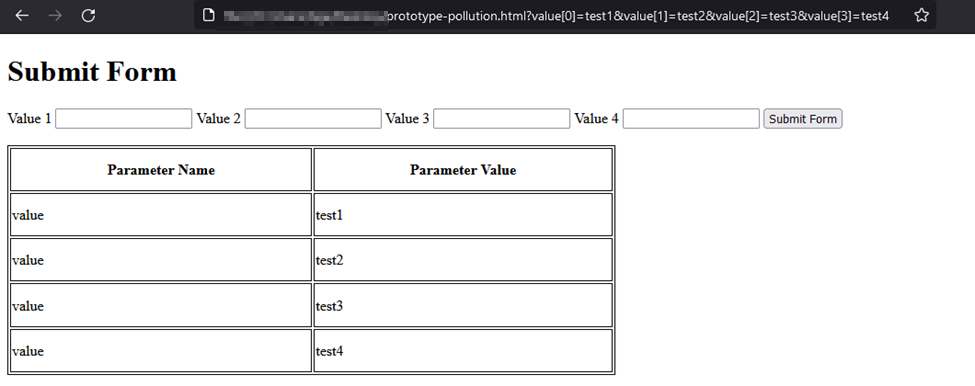Image resolution: width=975 pixels, height=386 pixels.
Task: Click the value cell in the test2 row
Action: (x=161, y=260)
